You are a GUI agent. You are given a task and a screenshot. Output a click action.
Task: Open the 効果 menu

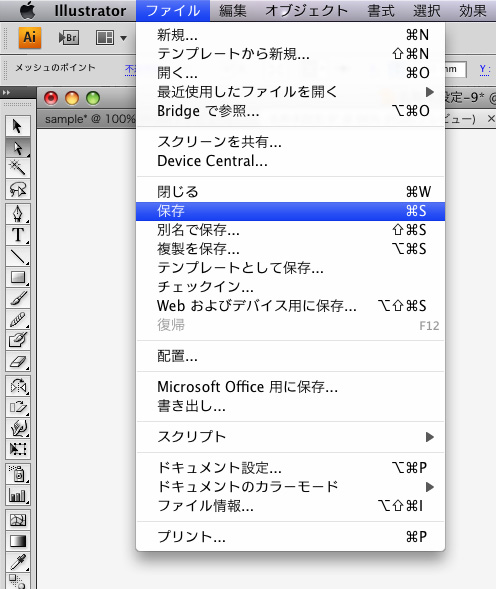click(473, 11)
